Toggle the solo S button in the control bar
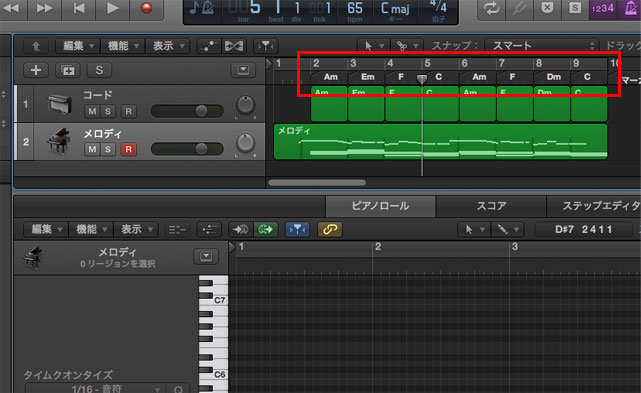The width and height of the screenshot is (641, 393). pyautogui.click(x=575, y=8)
